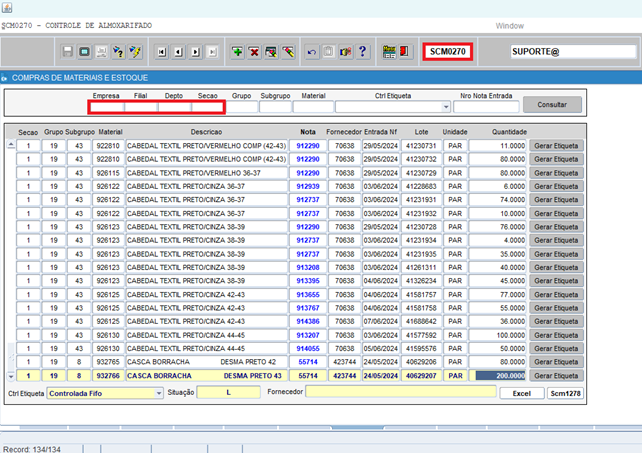Viewport: 642px width, 453px height.
Task: Go to the previous record
Action: coord(179,52)
